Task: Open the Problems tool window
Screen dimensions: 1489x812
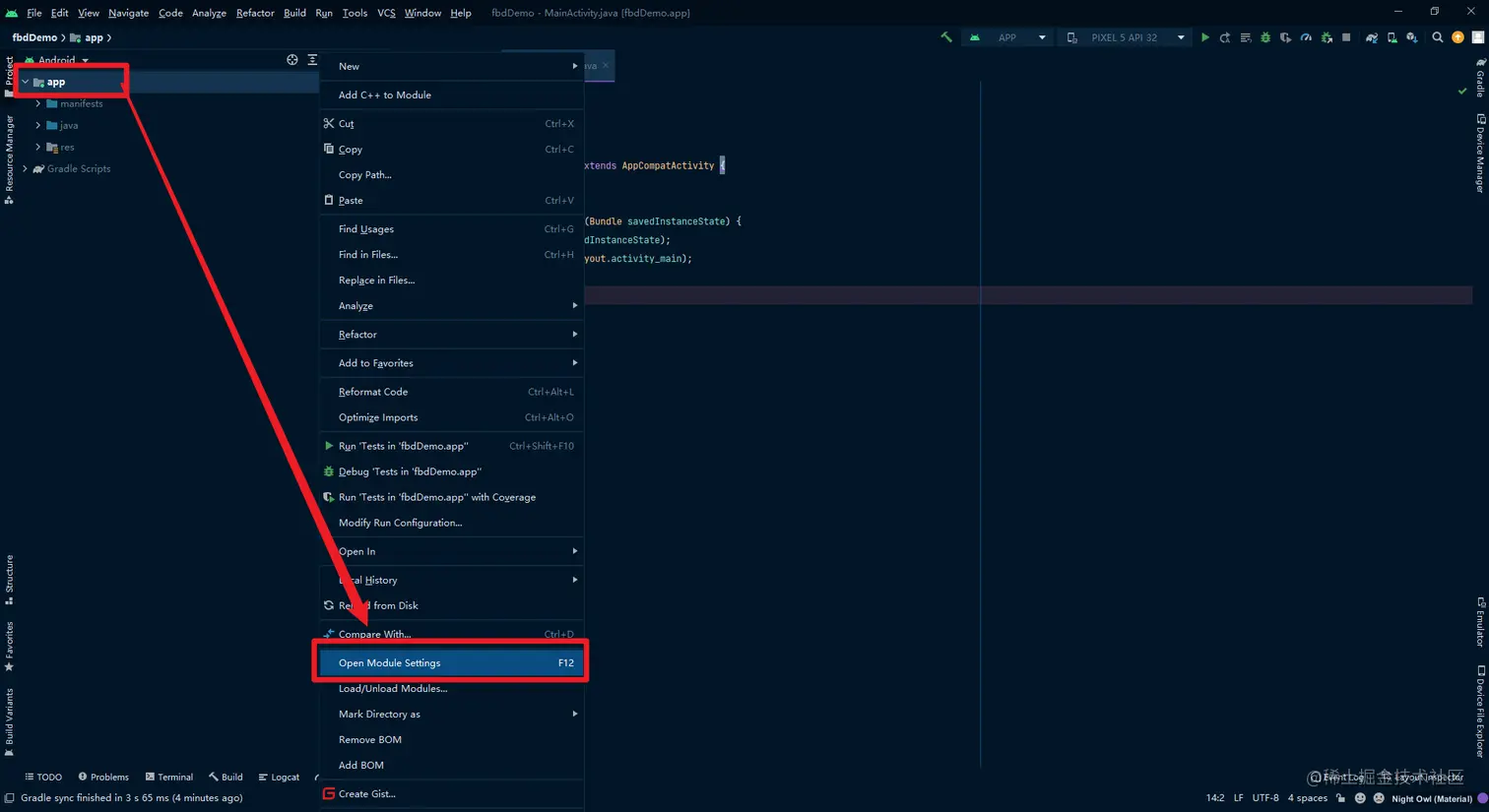Action: tap(103, 777)
